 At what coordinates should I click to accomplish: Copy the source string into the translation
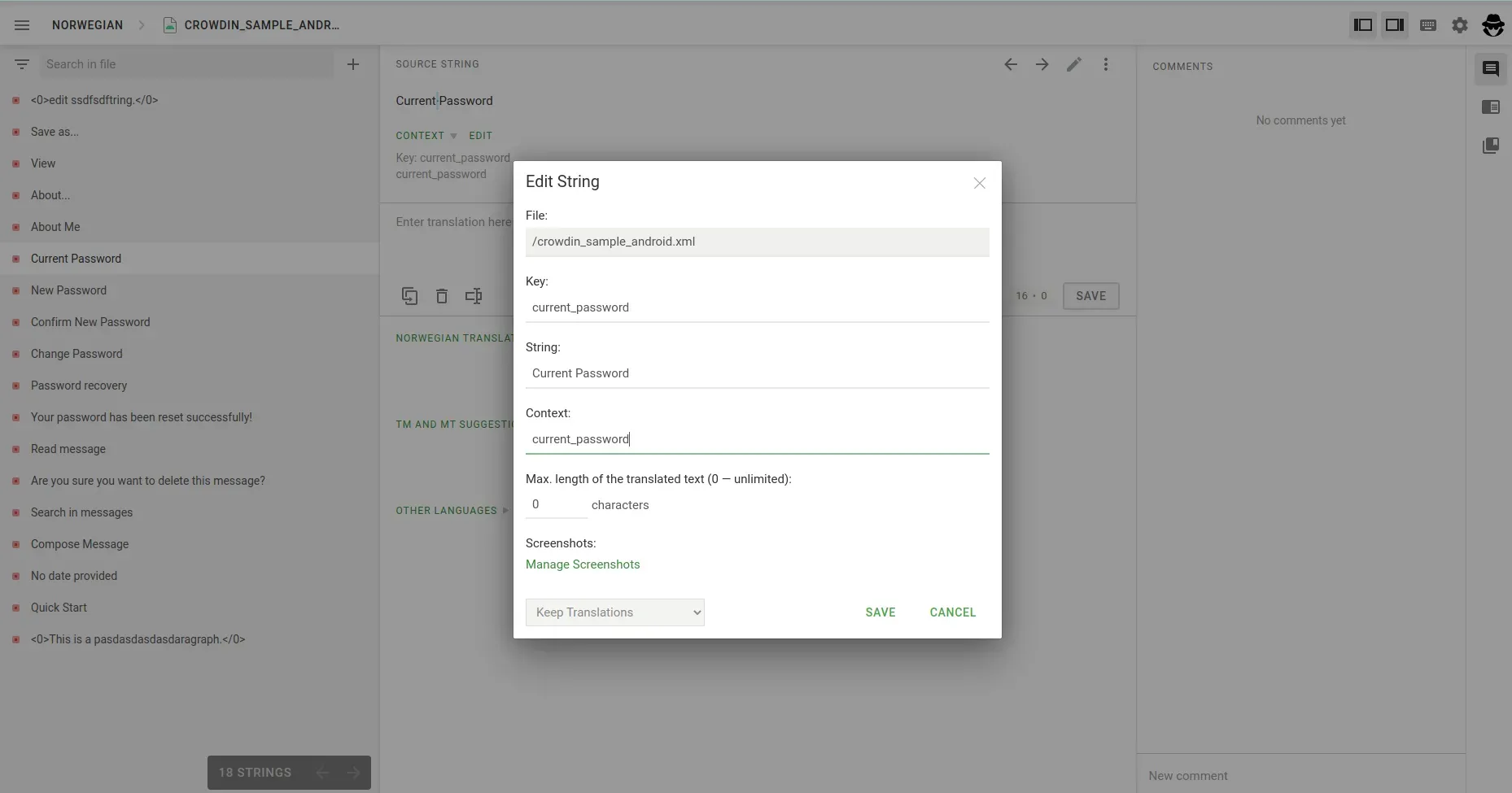pyautogui.click(x=410, y=296)
